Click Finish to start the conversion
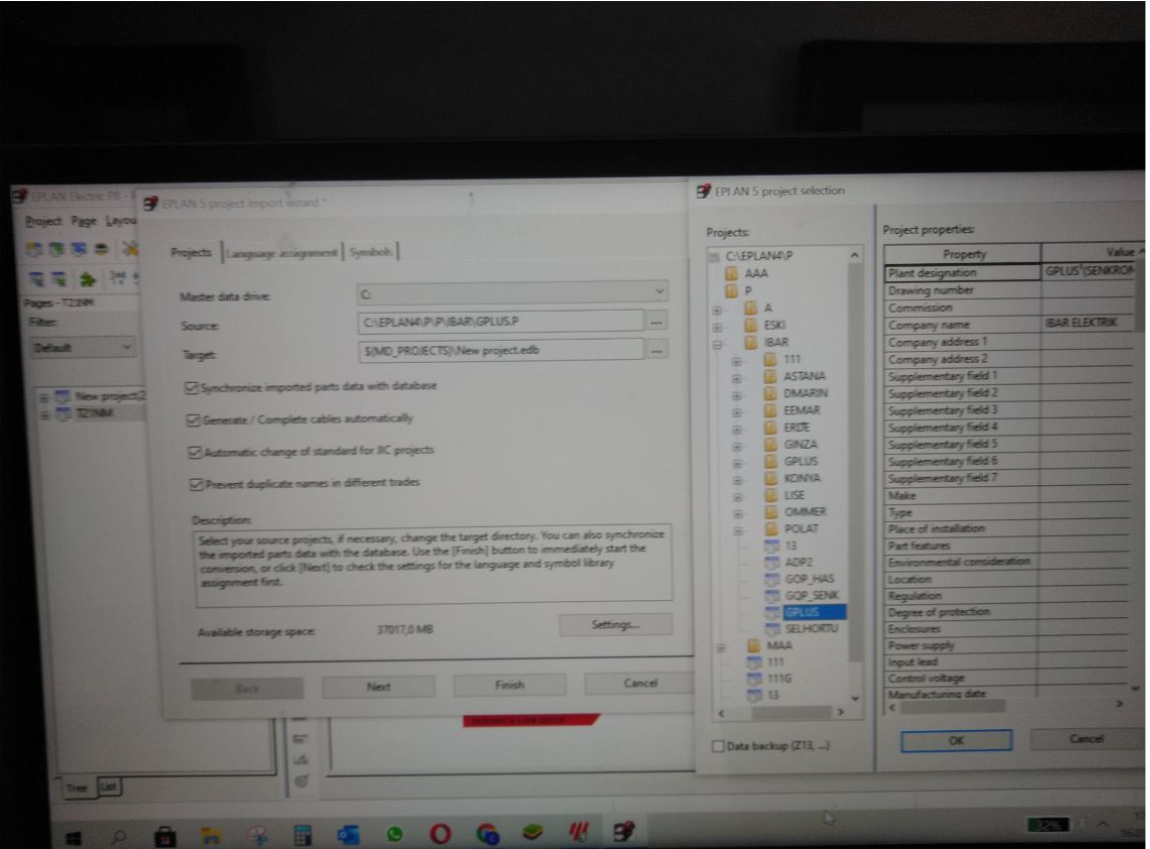 [510, 685]
